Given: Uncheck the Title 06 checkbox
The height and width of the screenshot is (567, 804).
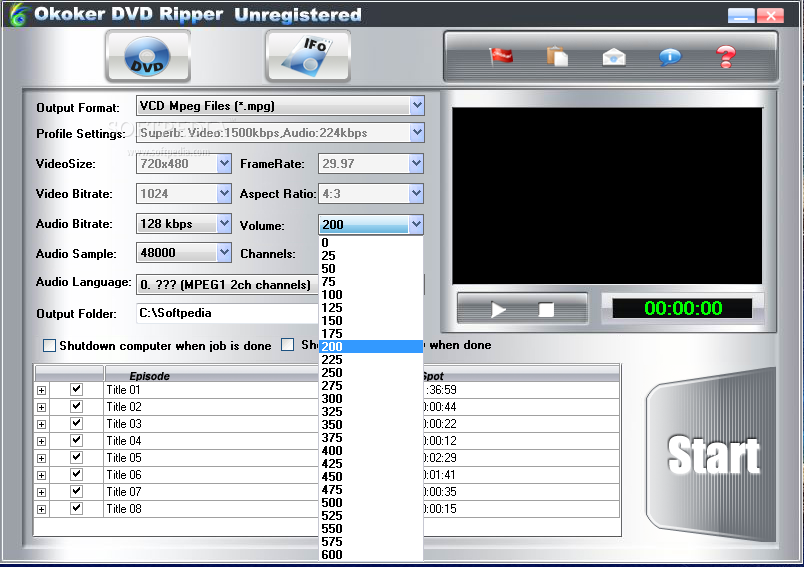Looking at the screenshot, I should point(76,474).
